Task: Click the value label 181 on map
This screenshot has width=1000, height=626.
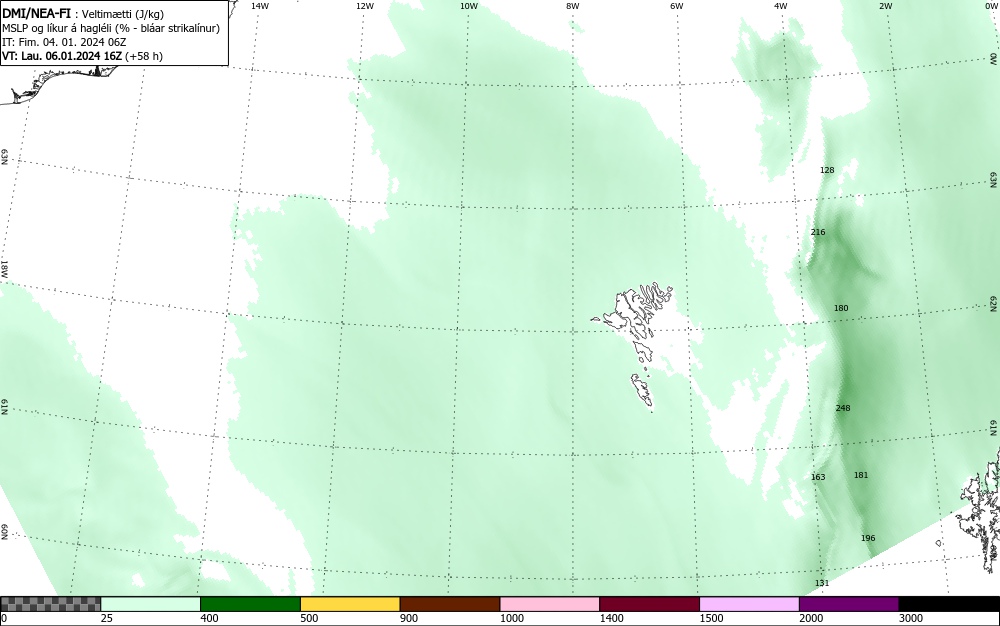Action: [x=861, y=475]
